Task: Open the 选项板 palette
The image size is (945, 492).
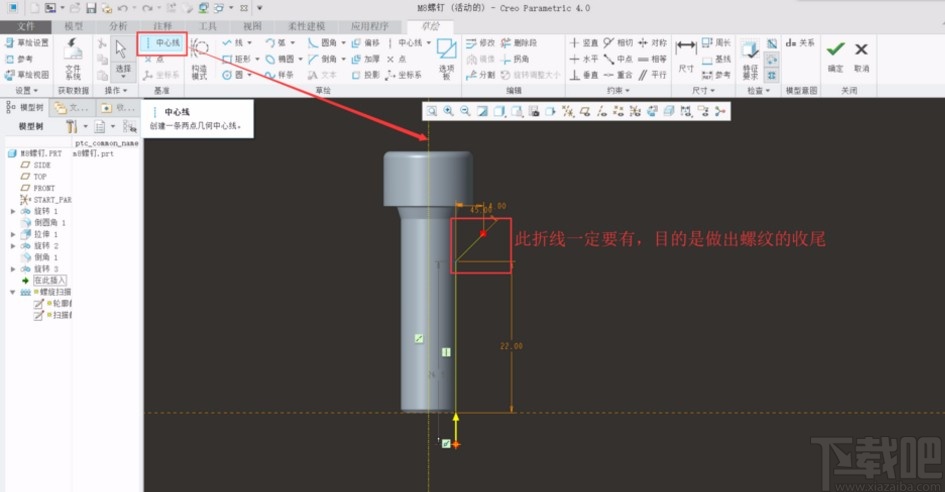Action: [447, 58]
